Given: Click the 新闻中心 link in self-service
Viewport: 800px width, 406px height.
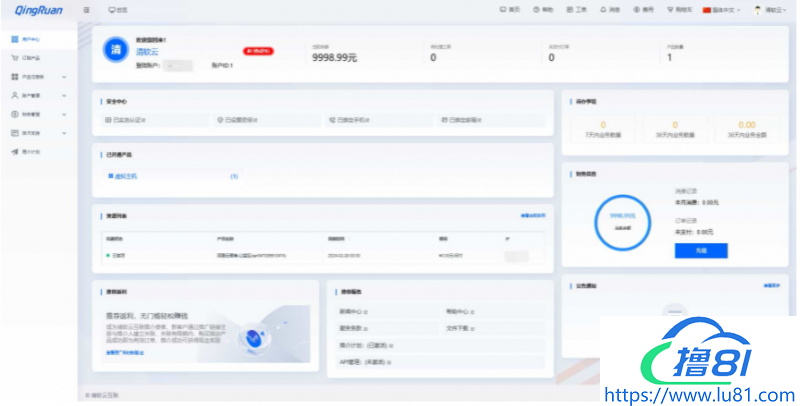Looking at the screenshot, I should coord(353,312).
